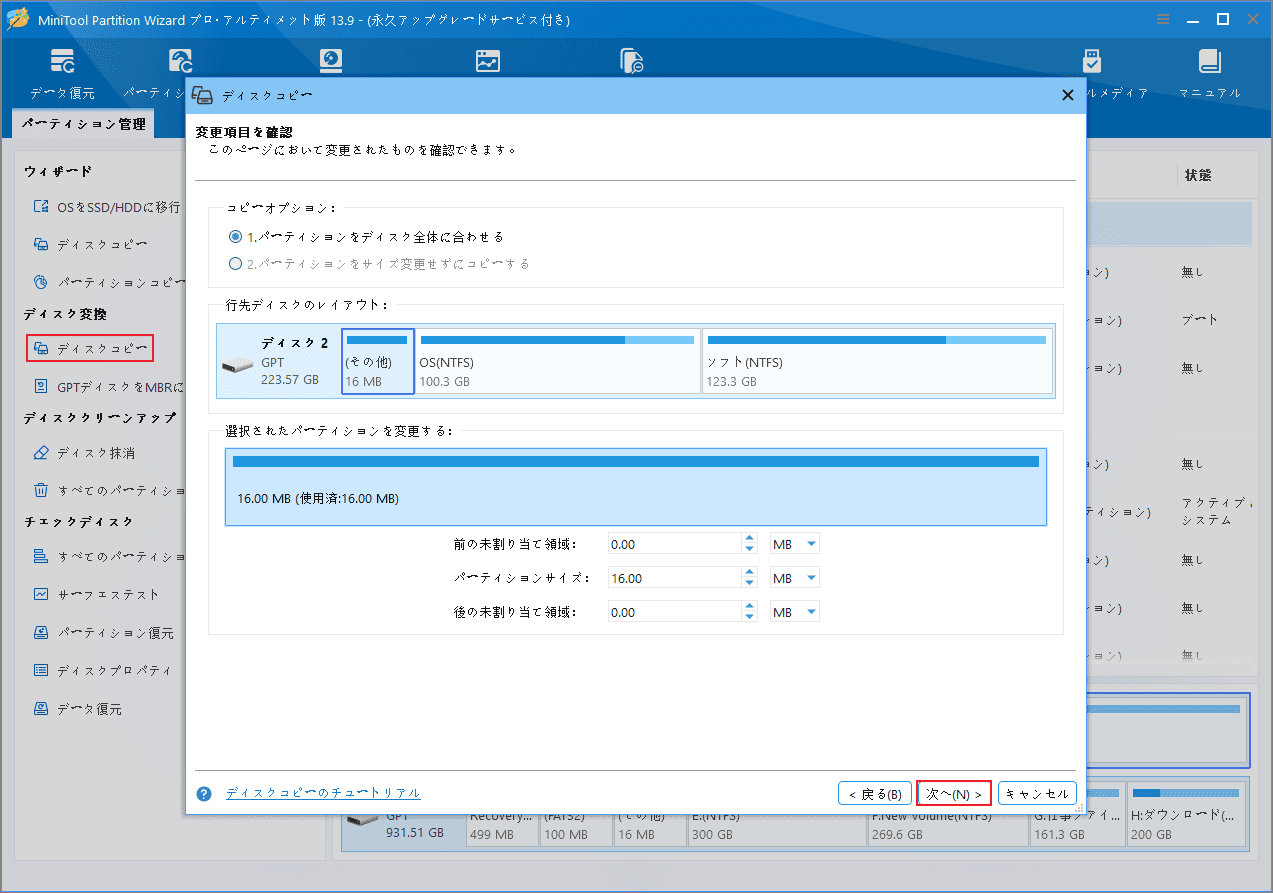The image size is (1273, 893).
Task: Click the spinner arrows of 前の未割り当て領域
Action: 749,544
